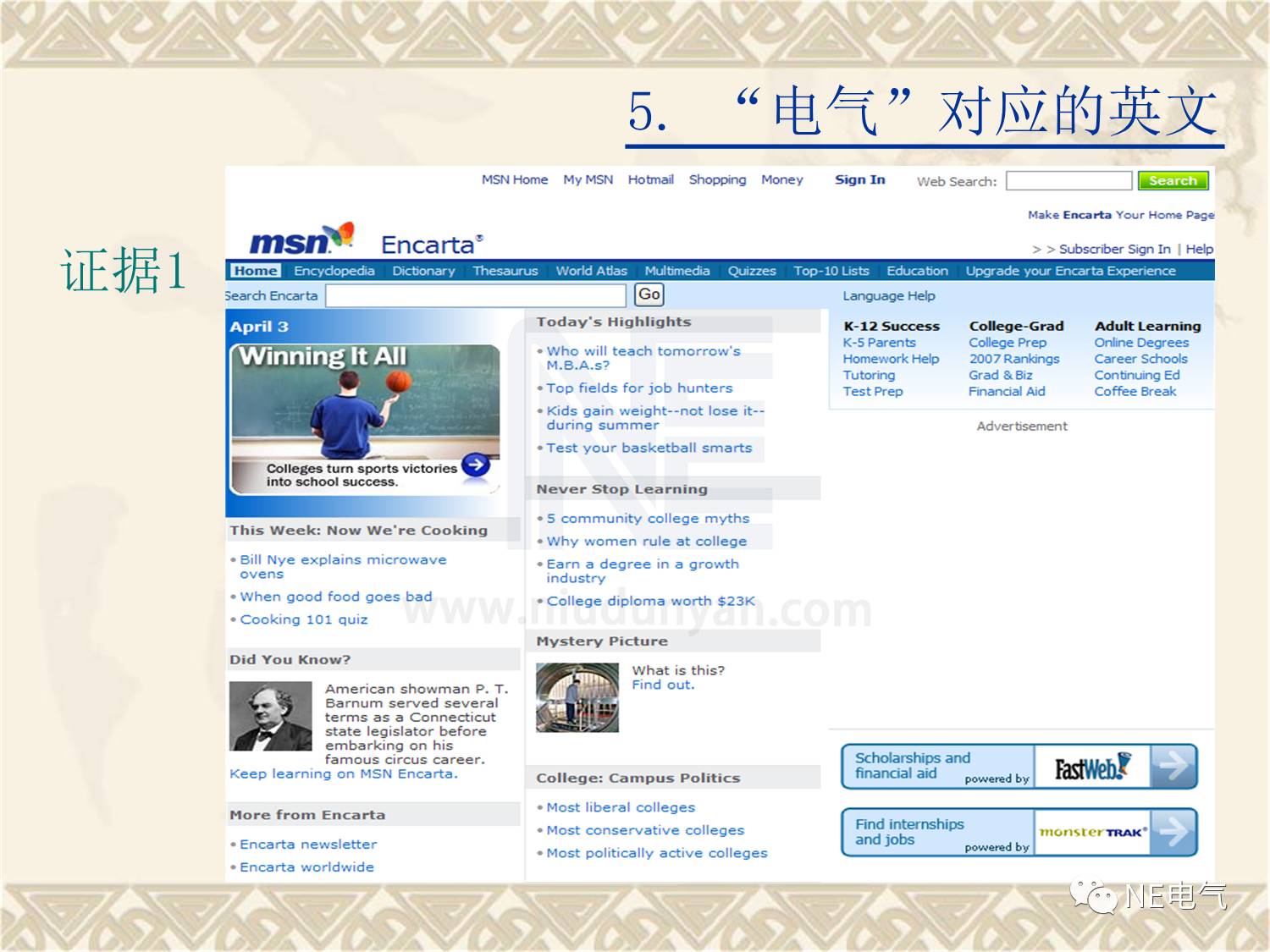This screenshot has width=1270, height=952.
Task: Open the Thesaurus tab
Action: (505, 271)
